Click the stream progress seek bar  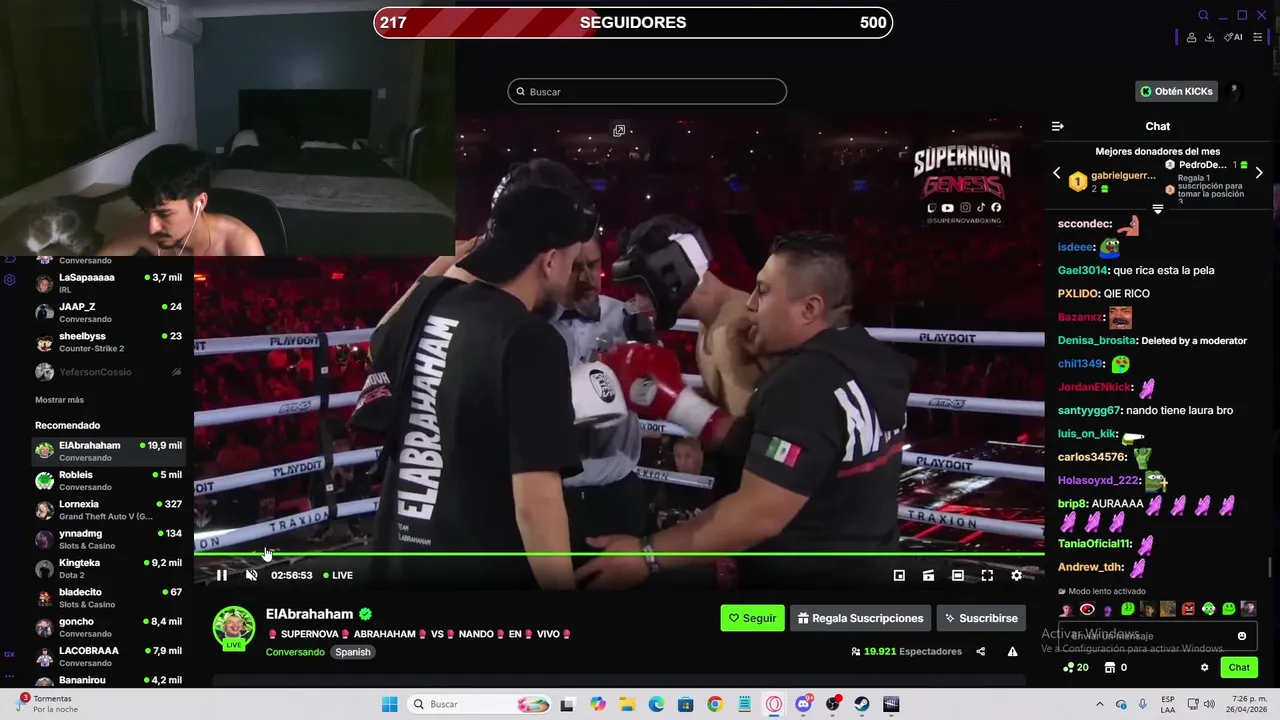click(619, 554)
